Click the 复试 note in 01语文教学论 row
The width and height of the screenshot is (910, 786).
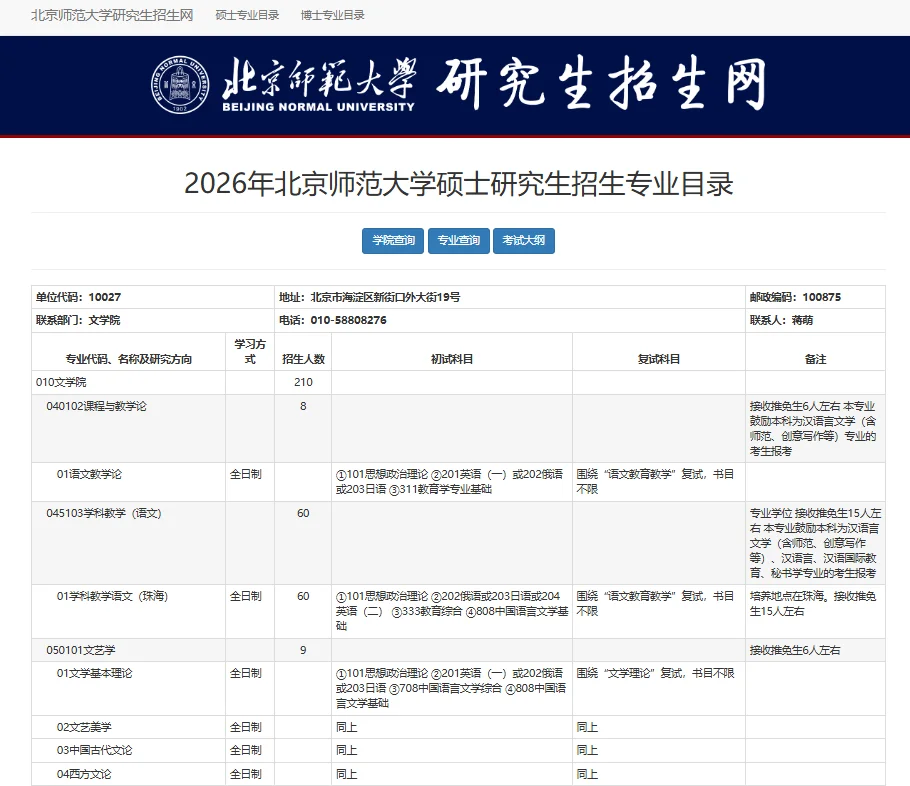click(x=655, y=482)
